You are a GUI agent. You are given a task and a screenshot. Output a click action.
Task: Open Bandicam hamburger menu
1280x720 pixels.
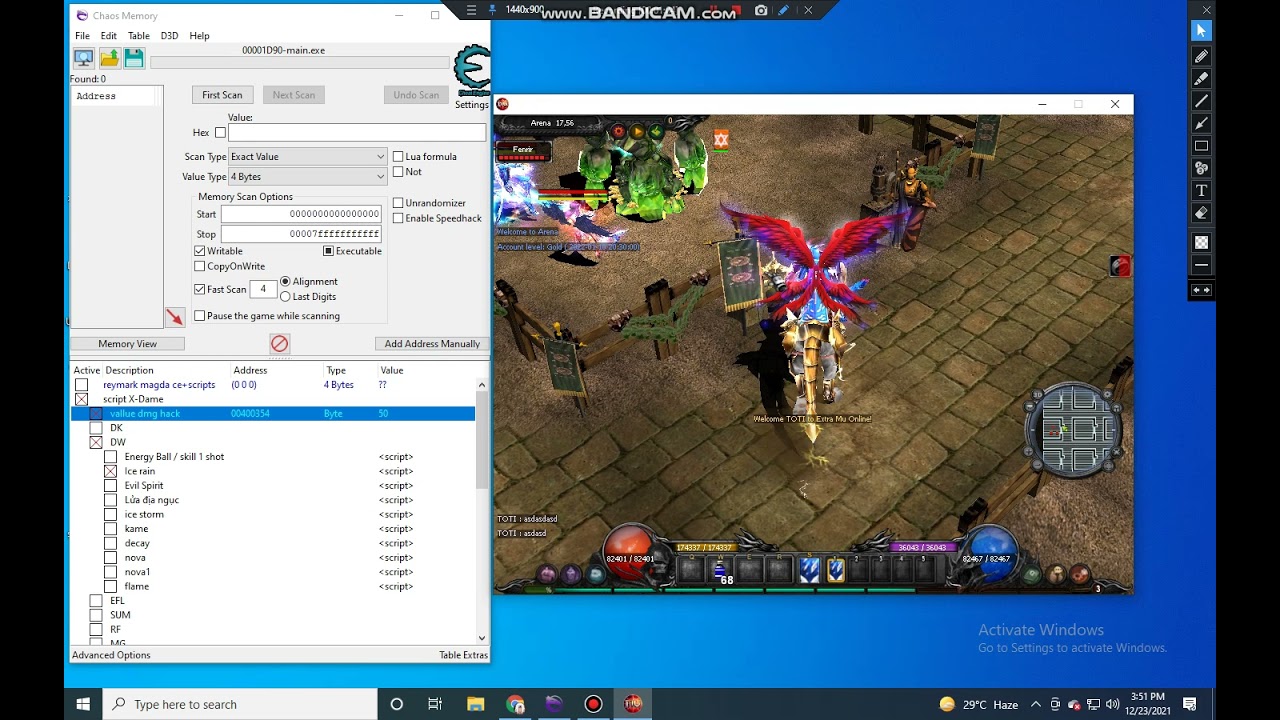[x=471, y=11]
